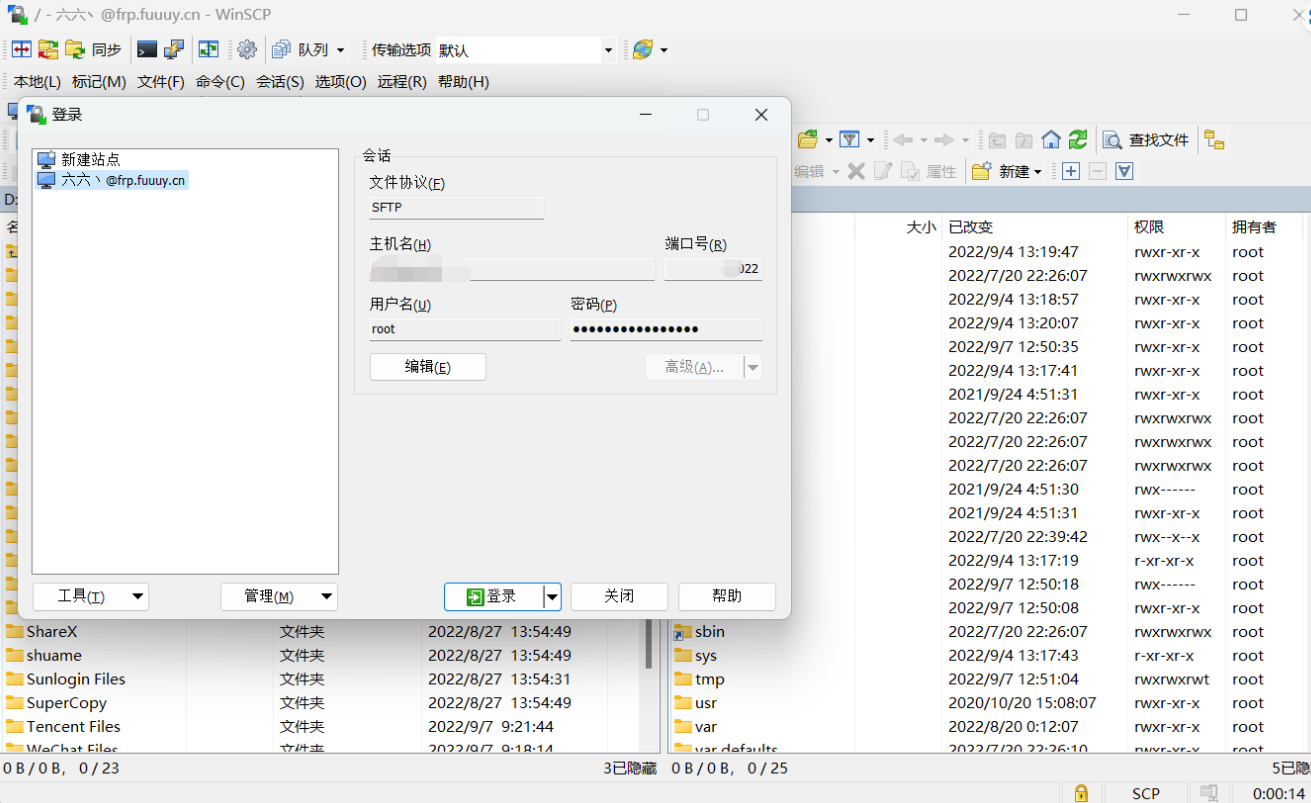Click the 登录 login button
1311x803 pixels.
[493, 597]
